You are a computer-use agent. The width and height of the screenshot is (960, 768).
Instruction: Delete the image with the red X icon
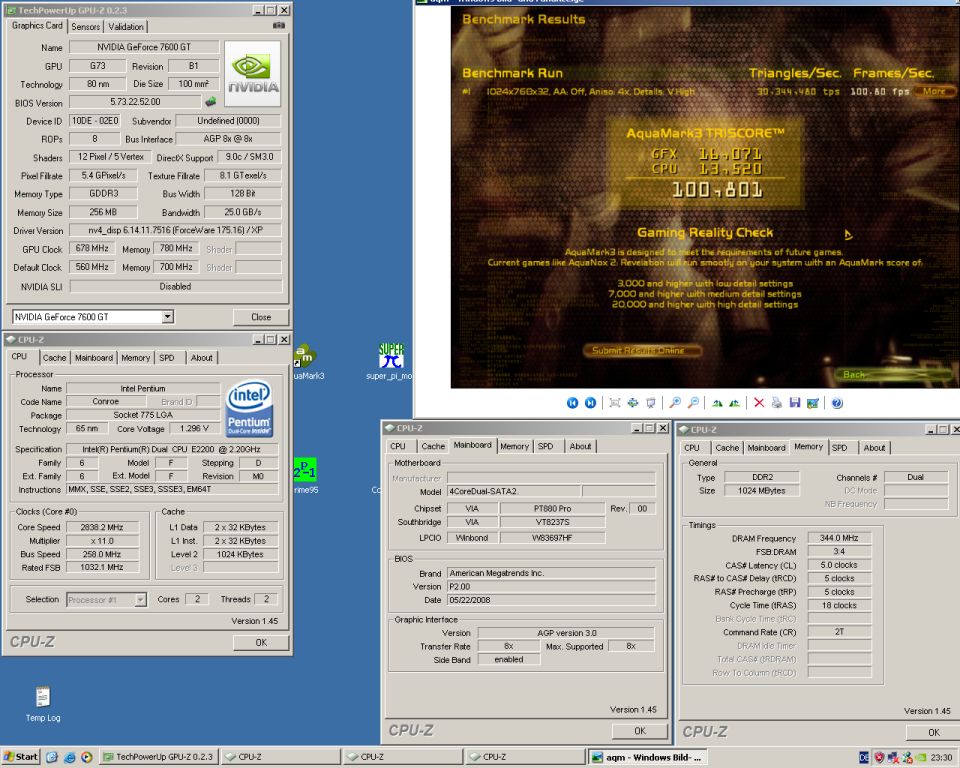[759, 402]
